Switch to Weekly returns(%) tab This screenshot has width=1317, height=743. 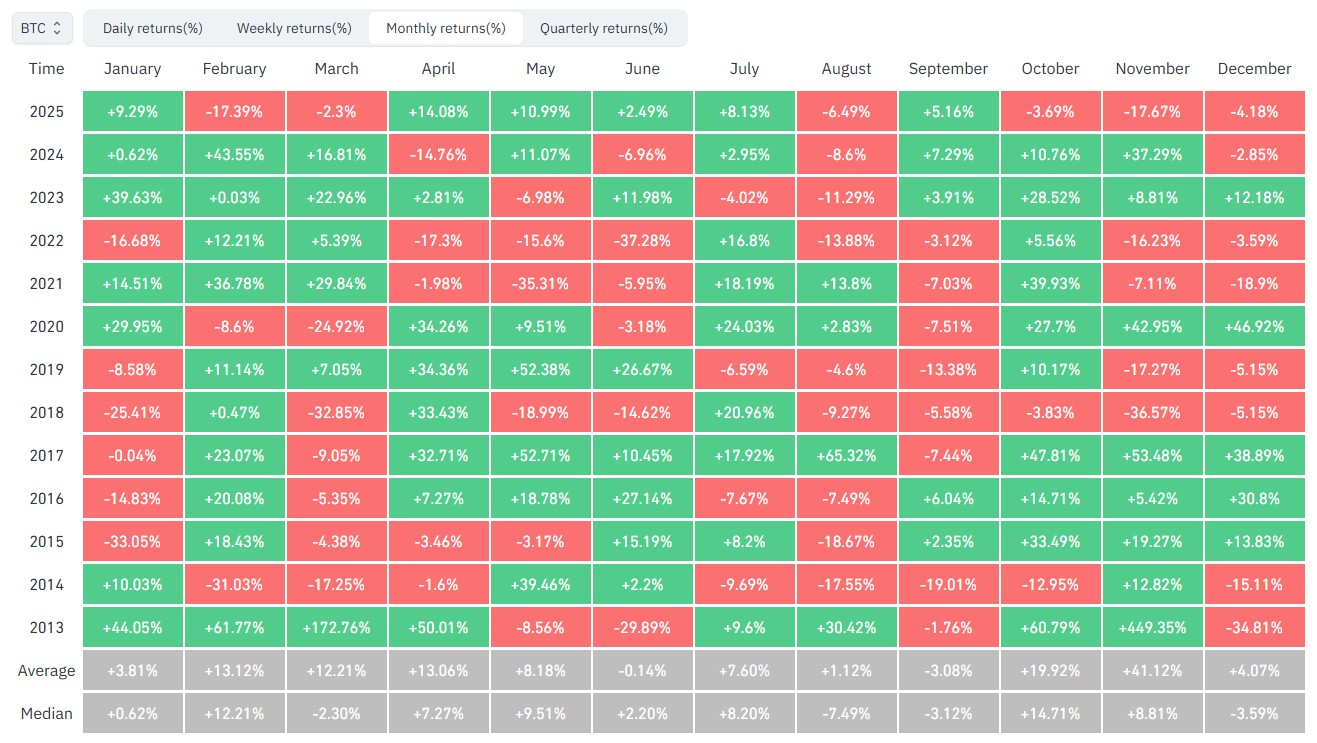tap(294, 28)
